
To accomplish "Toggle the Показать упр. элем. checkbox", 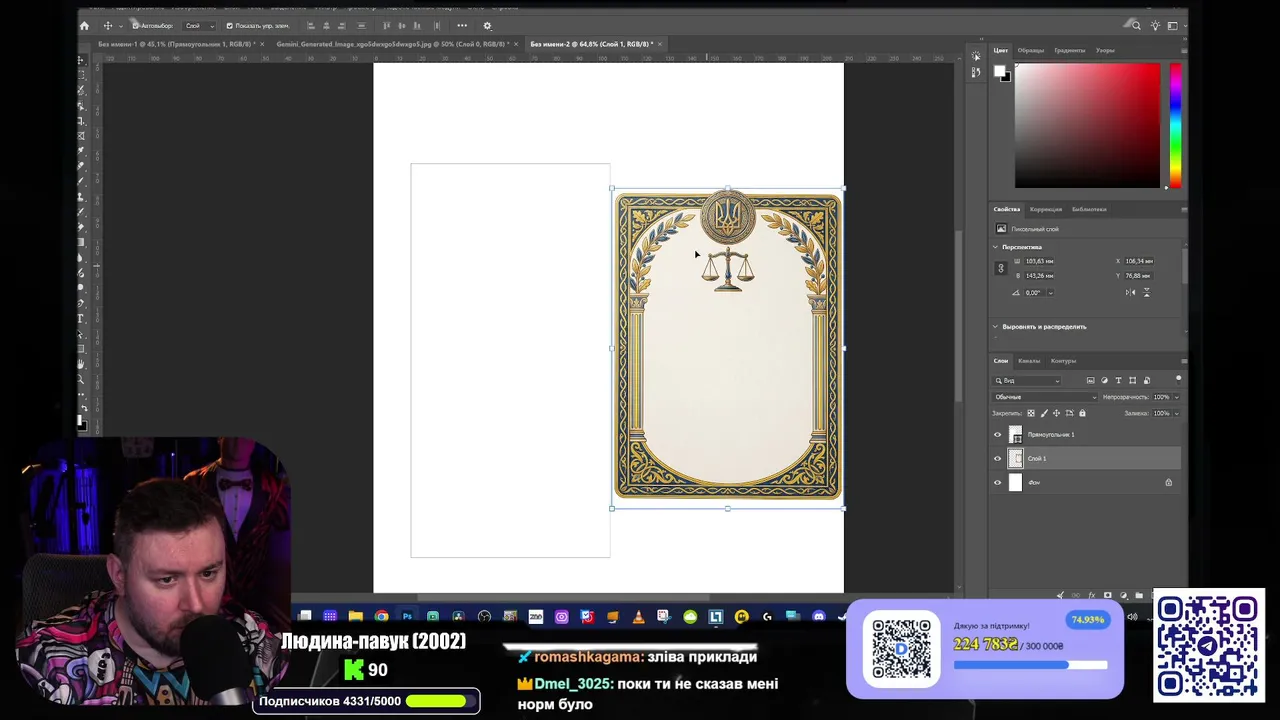I will (230, 26).
